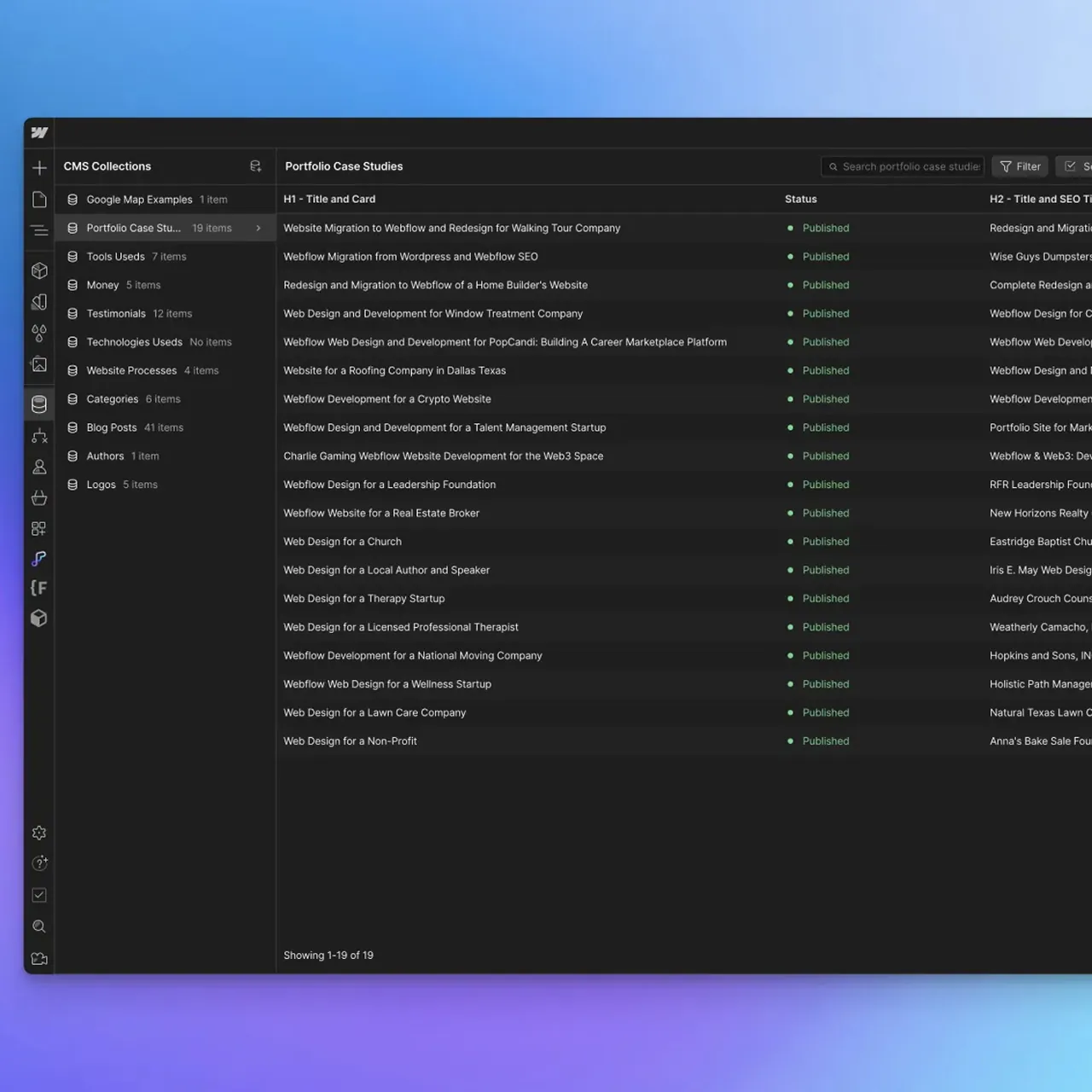Open the Webflow logo menu
This screenshot has height=1092, width=1092.
click(x=39, y=132)
